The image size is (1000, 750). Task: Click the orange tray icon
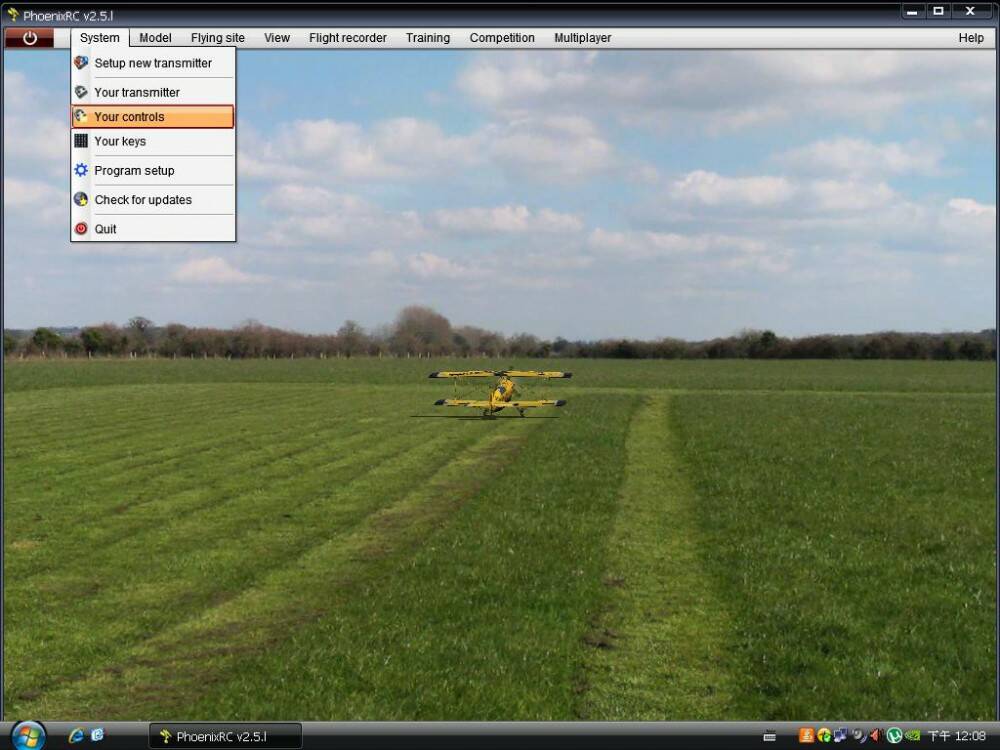807,735
